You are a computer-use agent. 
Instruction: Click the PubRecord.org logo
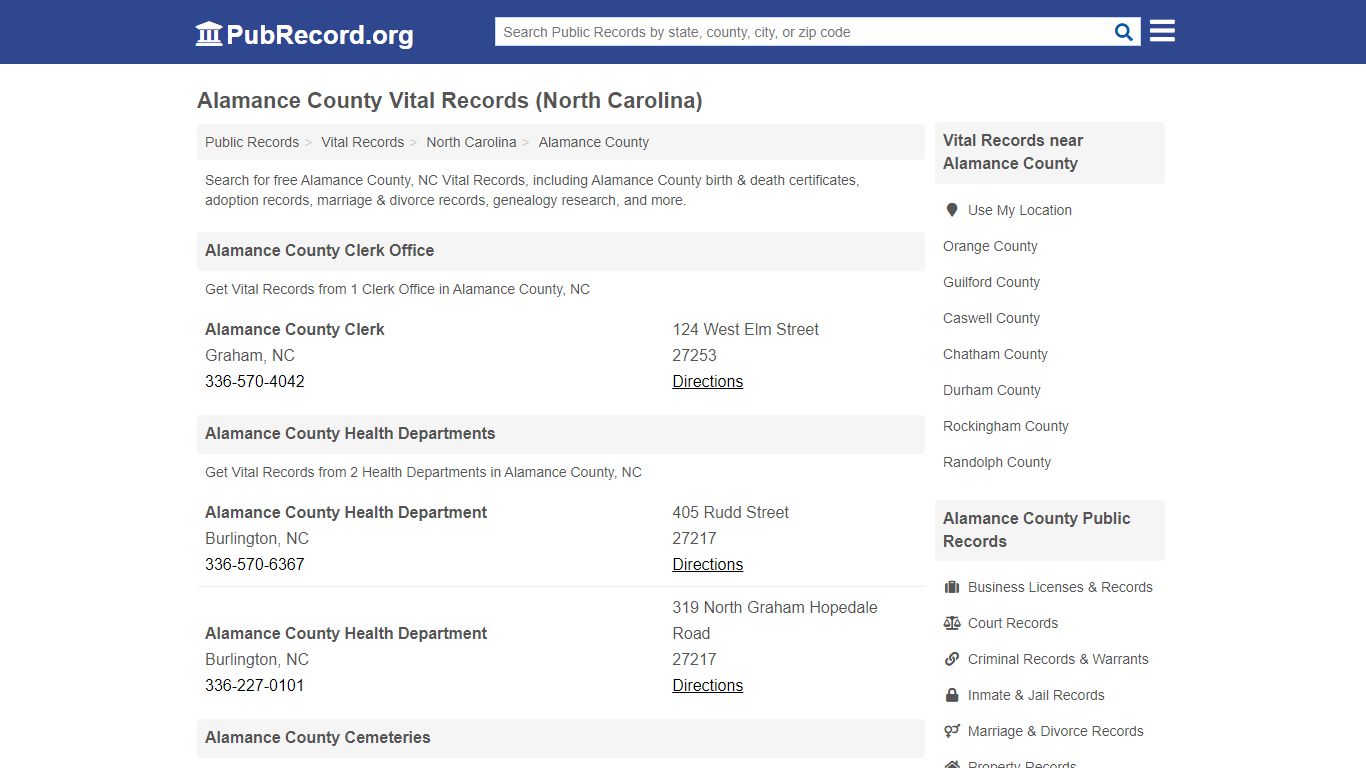pyautogui.click(x=304, y=34)
